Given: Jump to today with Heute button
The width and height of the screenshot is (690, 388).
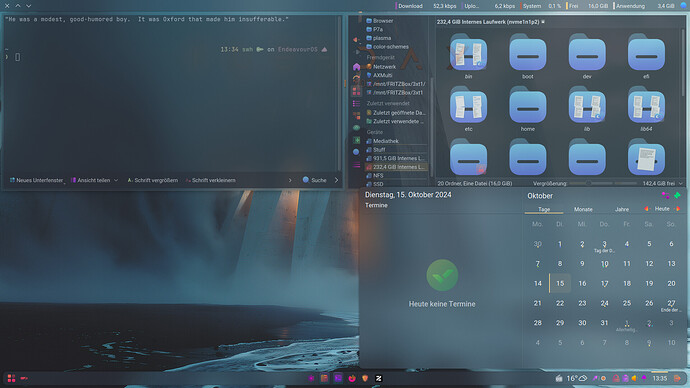Looking at the screenshot, I should click(662, 209).
